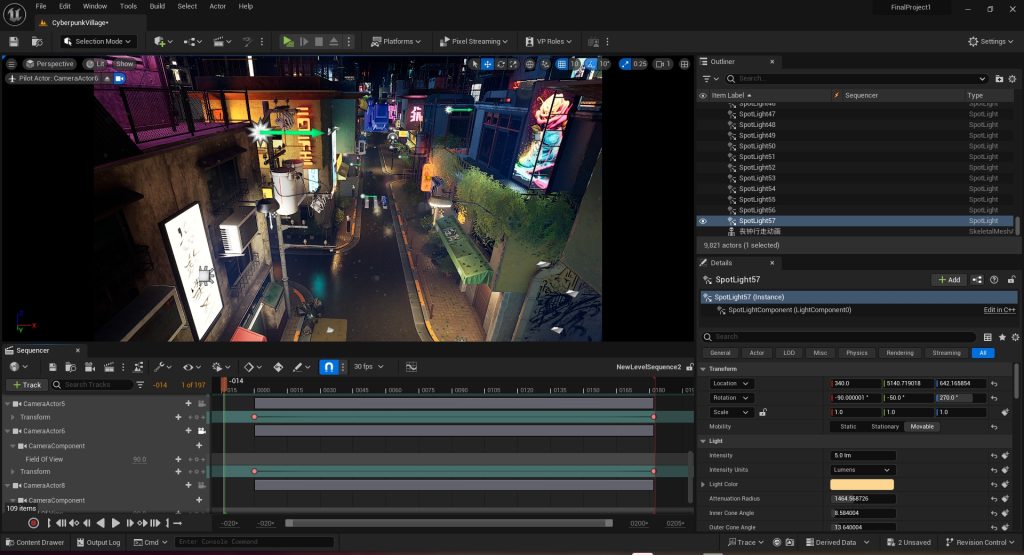Image resolution: width=1024 pixels, height=555 pixels.
Task: Toggle rotation angle snapping in viewport
Action: [x=591, y=64]
